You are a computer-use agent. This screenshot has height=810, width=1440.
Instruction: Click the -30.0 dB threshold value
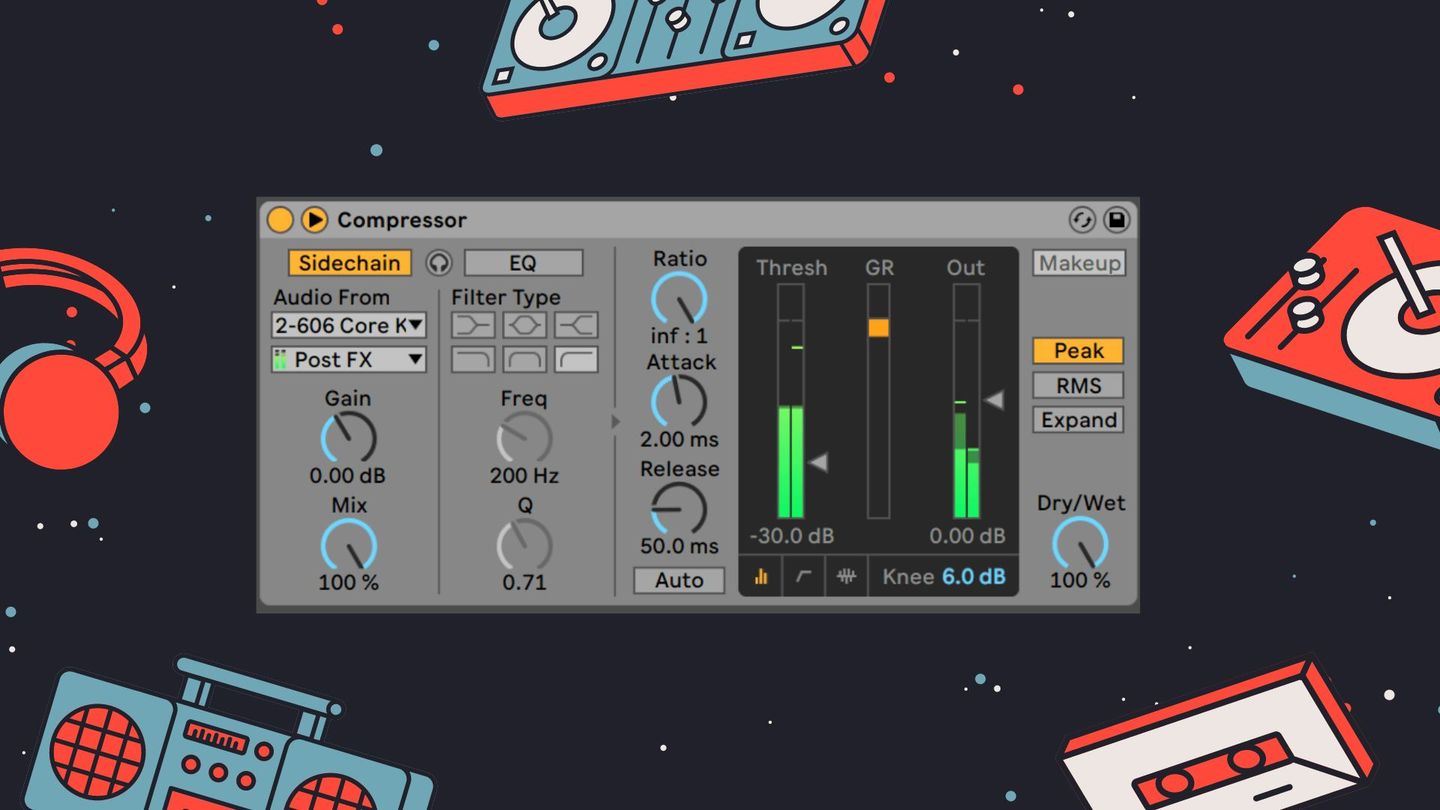[791, 536]
